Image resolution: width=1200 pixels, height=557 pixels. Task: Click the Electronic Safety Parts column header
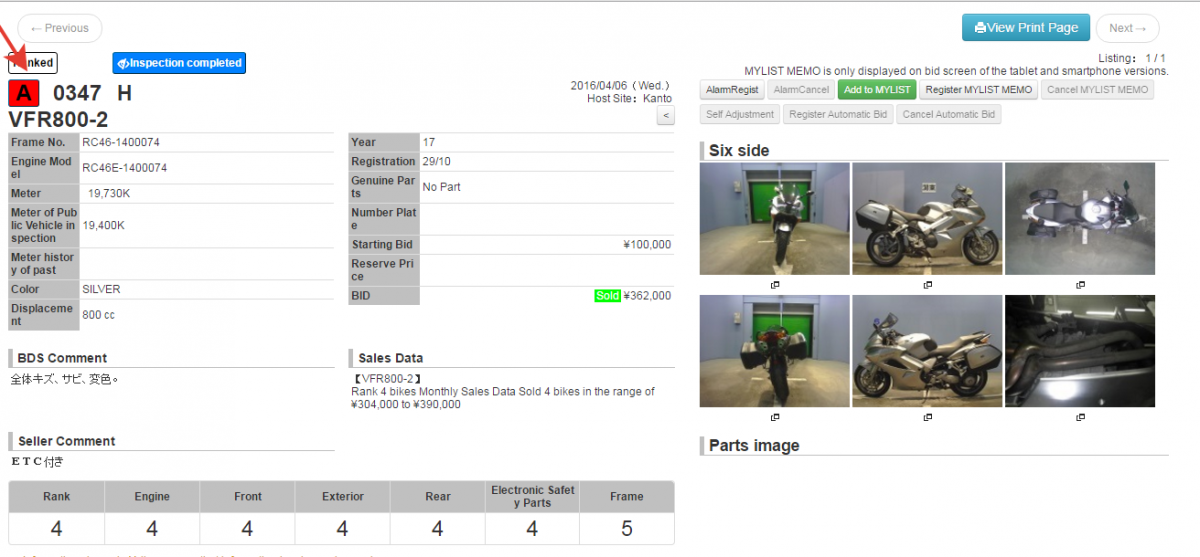(x=532, y=496)
